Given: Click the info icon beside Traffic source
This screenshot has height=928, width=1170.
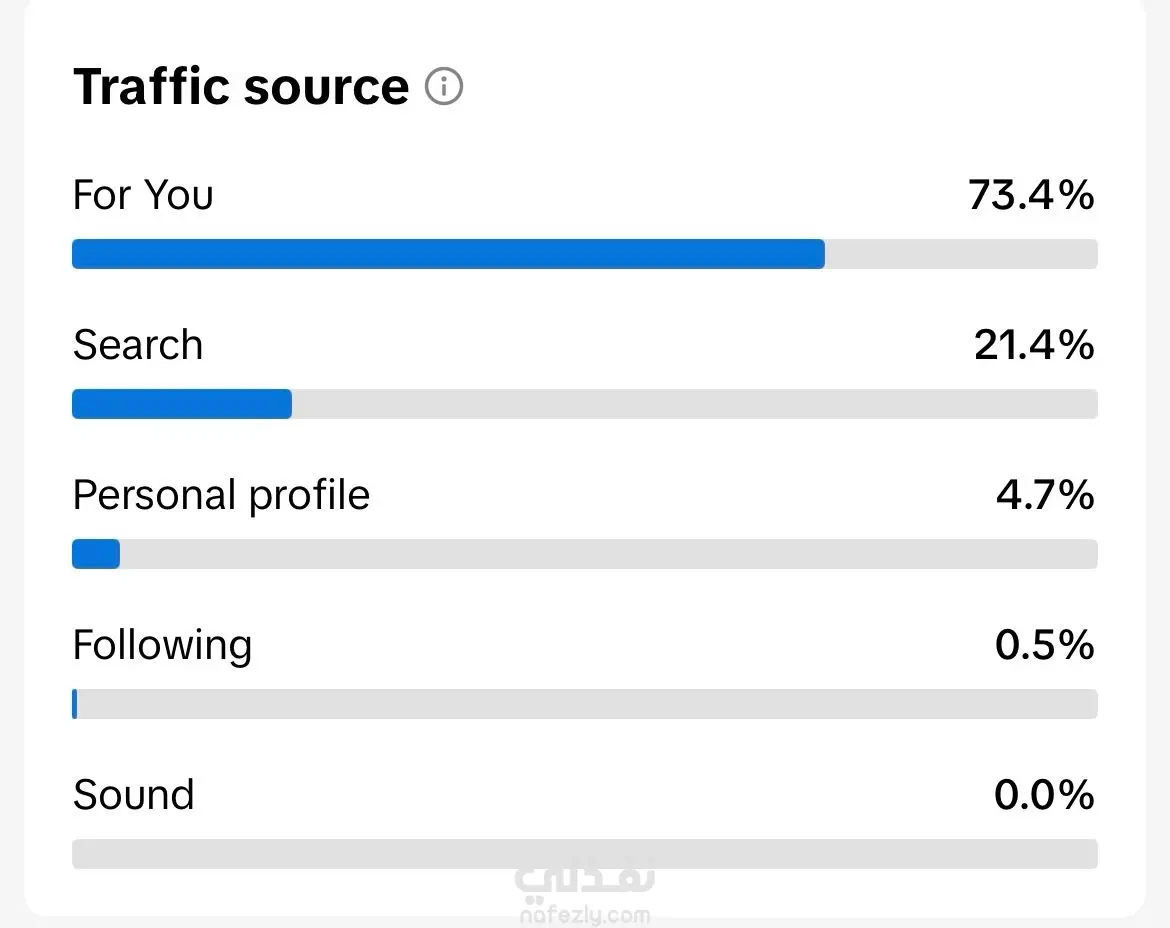Looking at the screenshot, I should 444,87.
